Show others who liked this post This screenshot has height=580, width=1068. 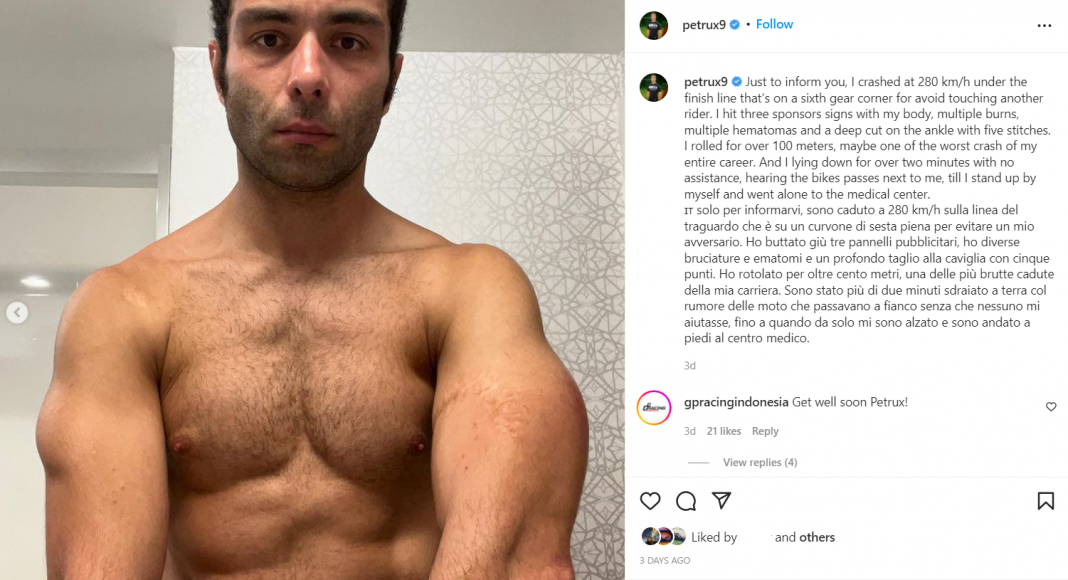pyautogui.click(x=817, y=537)
